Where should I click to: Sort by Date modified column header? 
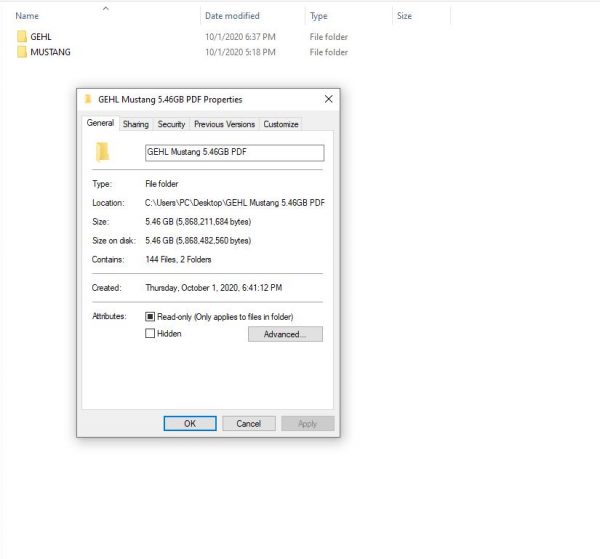point(232,16)
